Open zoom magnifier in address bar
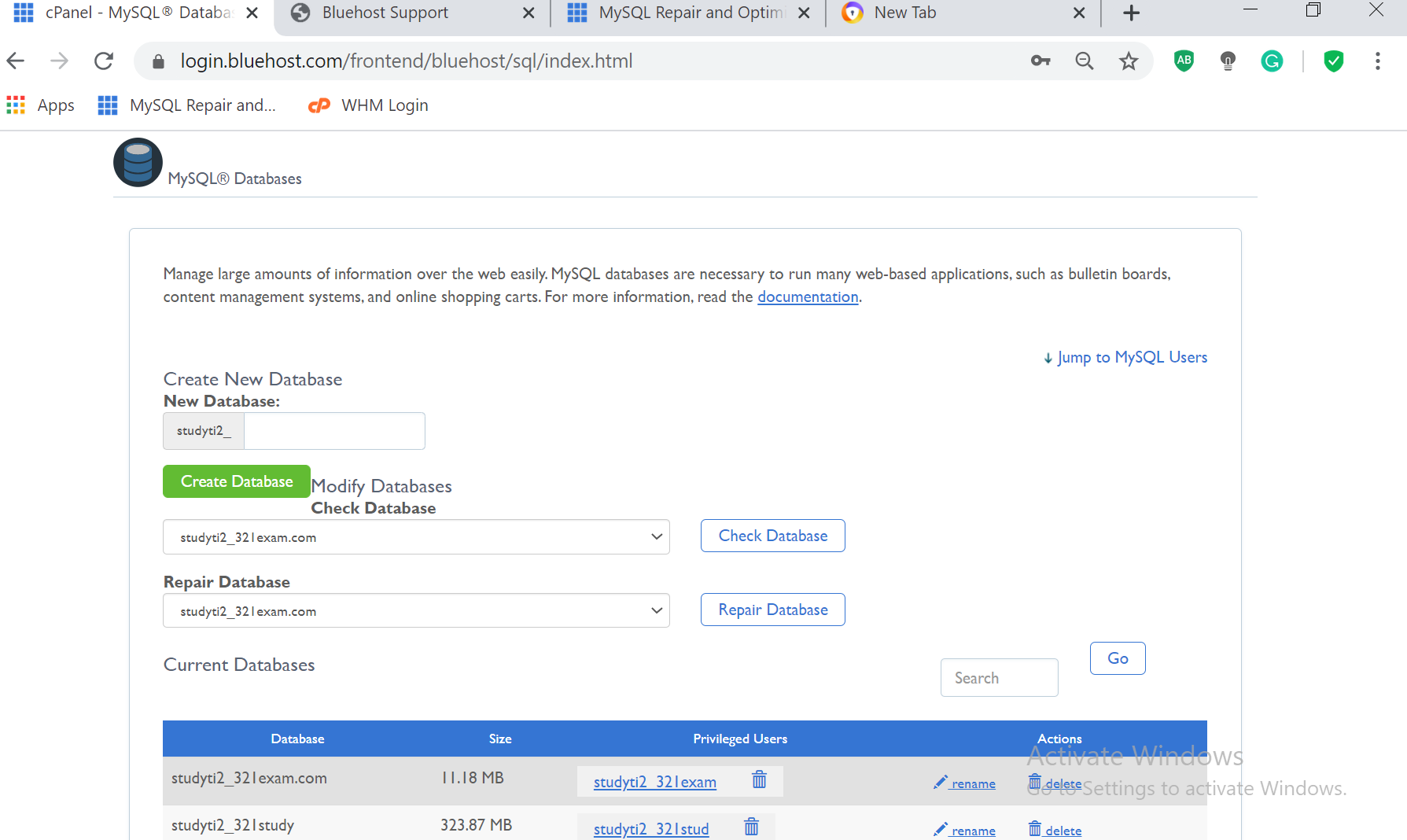The width and height of the screenshot is (1407, 840). 1085,61
